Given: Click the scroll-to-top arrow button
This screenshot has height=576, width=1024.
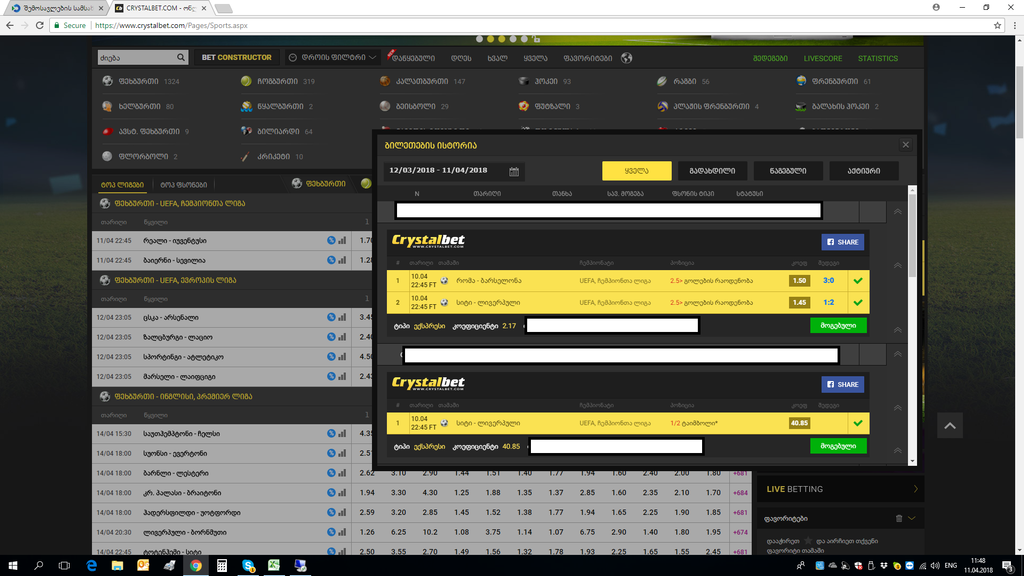Looking at the screenshot, I should pyautogui.click(x=950, y=426).
